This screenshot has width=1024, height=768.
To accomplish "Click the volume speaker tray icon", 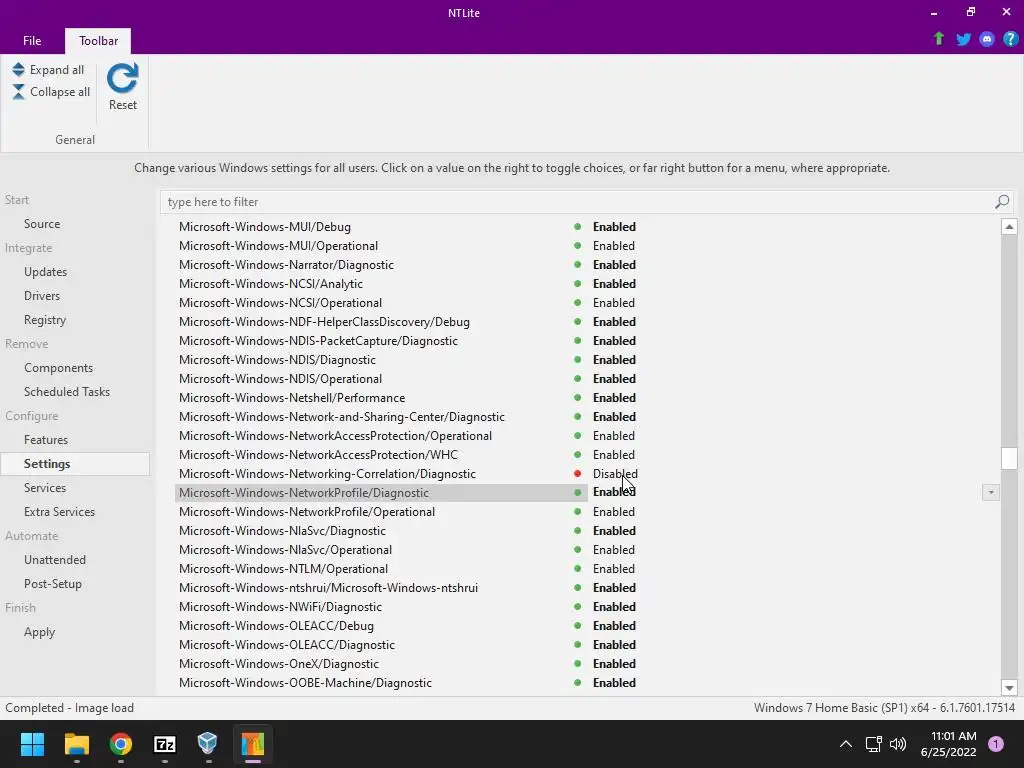I will (898, 744).
